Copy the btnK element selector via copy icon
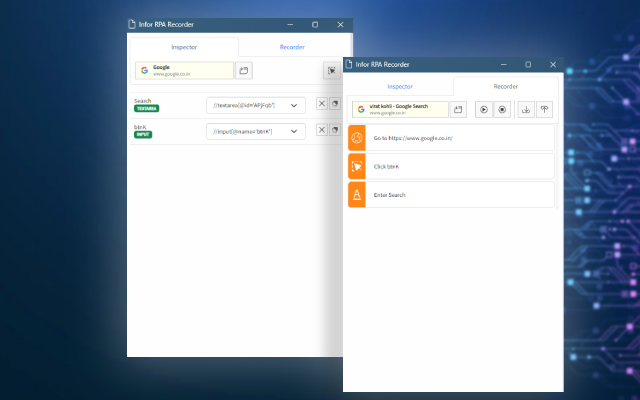Viewport: 640px width, 400px height. (x=335, y=130)
